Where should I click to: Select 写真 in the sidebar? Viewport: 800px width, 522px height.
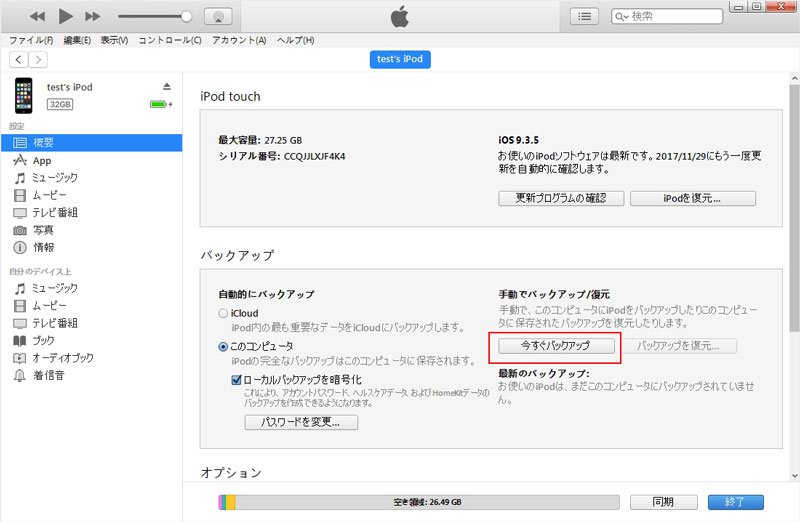pos(91,230)
